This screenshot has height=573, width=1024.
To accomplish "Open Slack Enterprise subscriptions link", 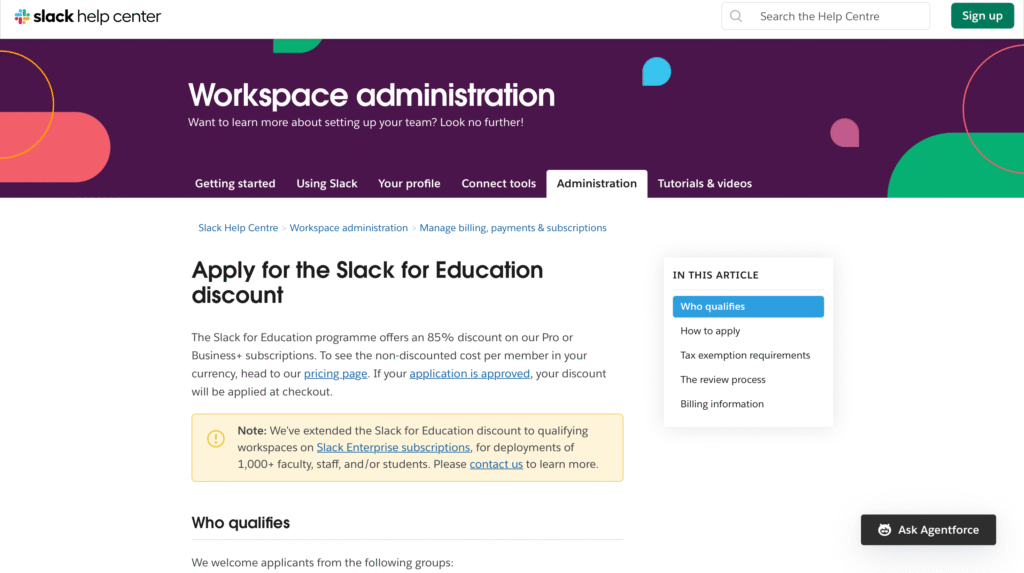I will click(x=393, y=448).
